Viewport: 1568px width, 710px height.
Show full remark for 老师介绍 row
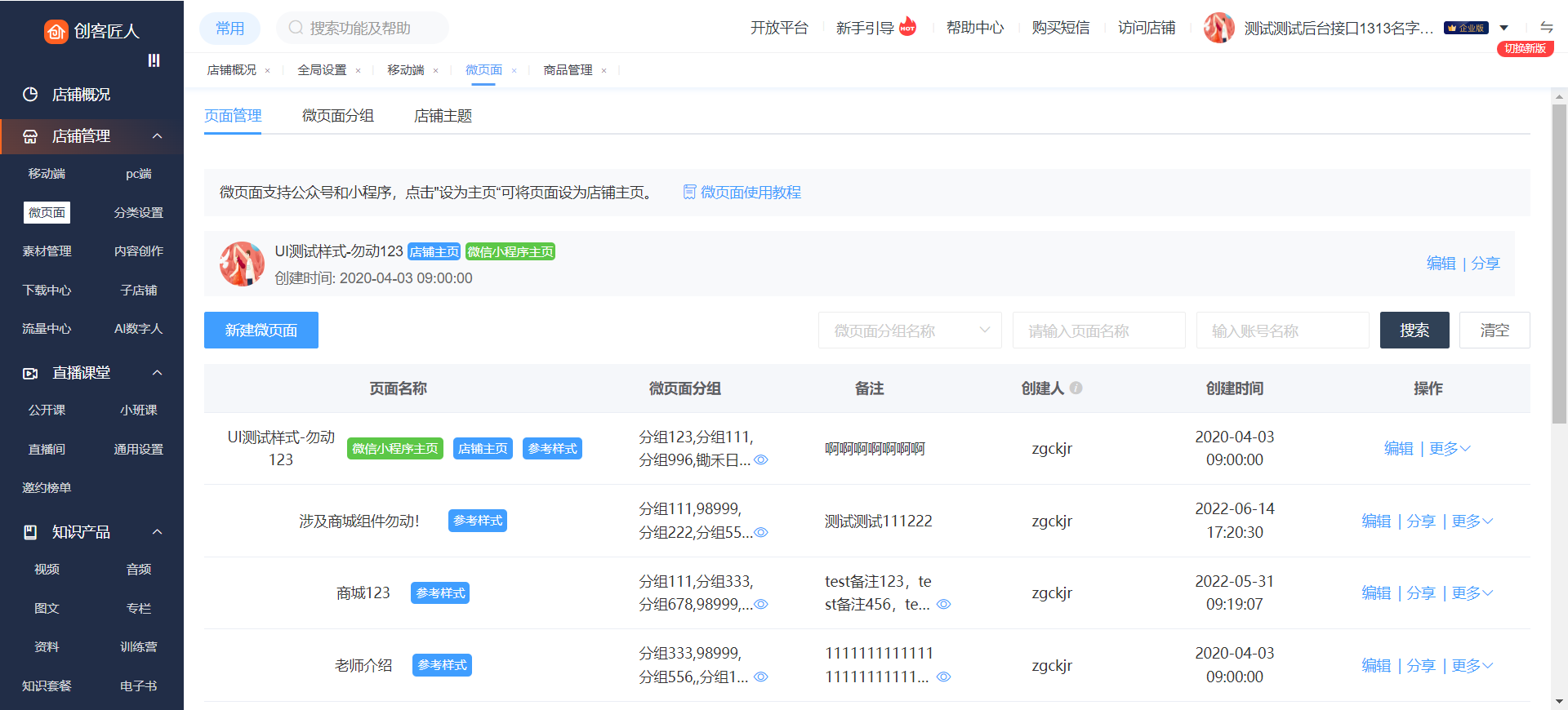pyautogui.click(x=943, y=677)
